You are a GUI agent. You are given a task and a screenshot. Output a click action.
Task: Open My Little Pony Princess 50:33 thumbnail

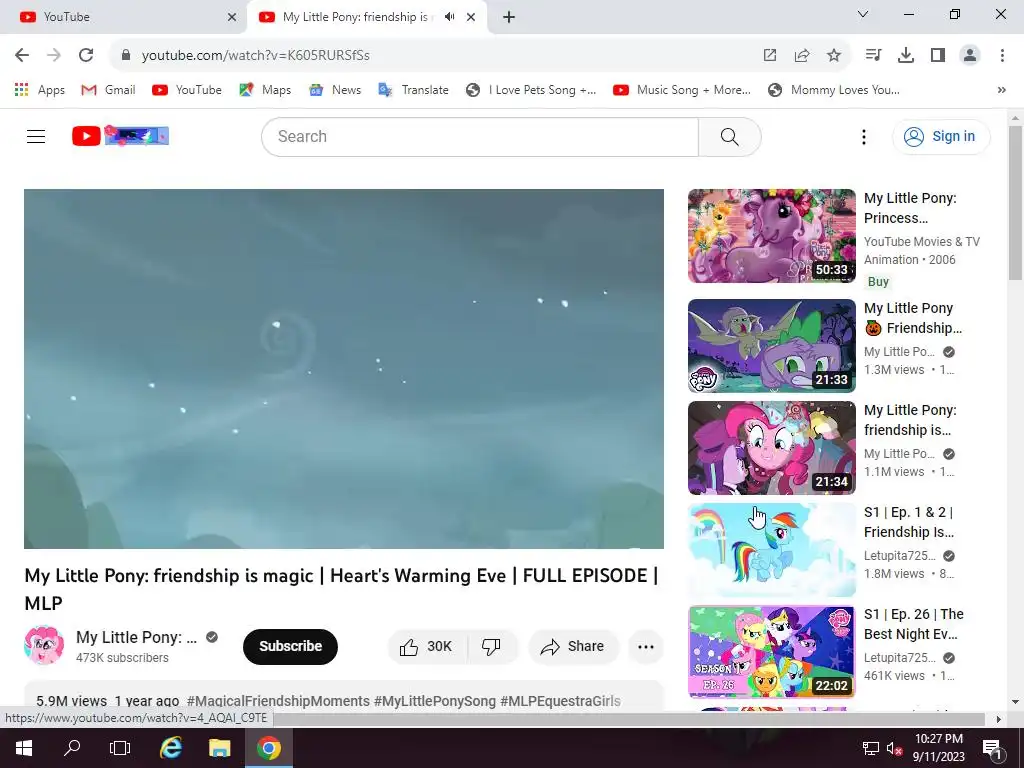point(771,236)
